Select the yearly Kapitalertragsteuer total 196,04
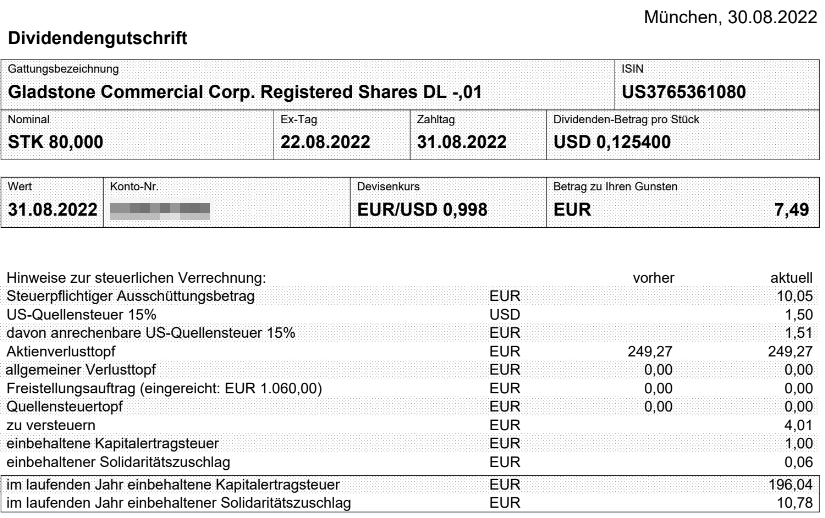Screen dimensions: 825x518 790,484
